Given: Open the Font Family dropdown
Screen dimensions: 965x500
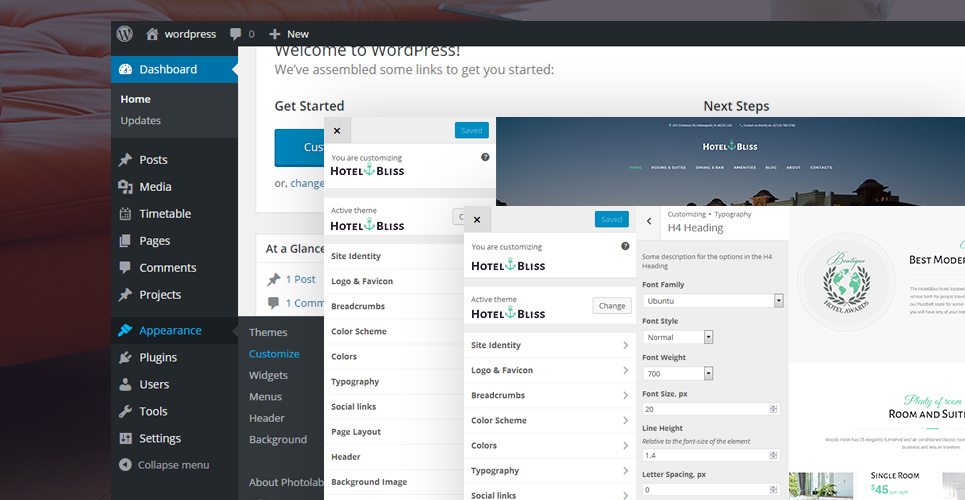Looking at the screenshot, I should point(713,301).
